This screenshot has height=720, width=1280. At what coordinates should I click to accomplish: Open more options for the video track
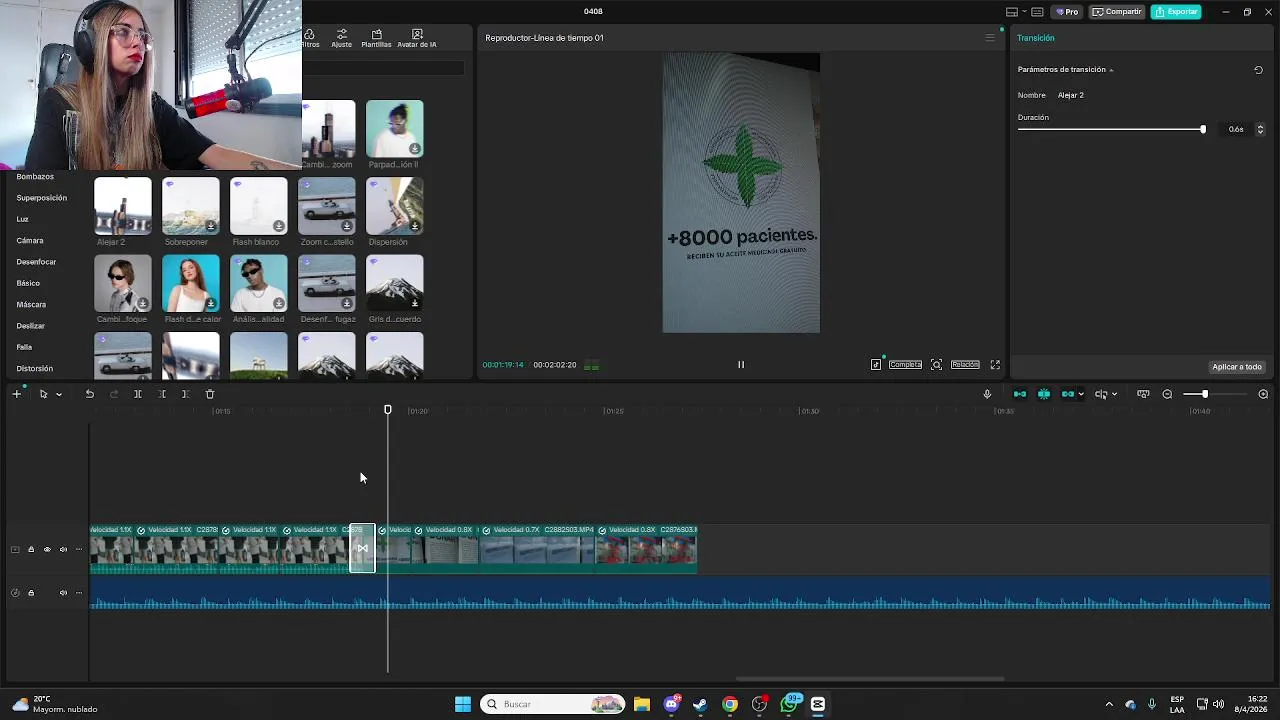point(79,549)
